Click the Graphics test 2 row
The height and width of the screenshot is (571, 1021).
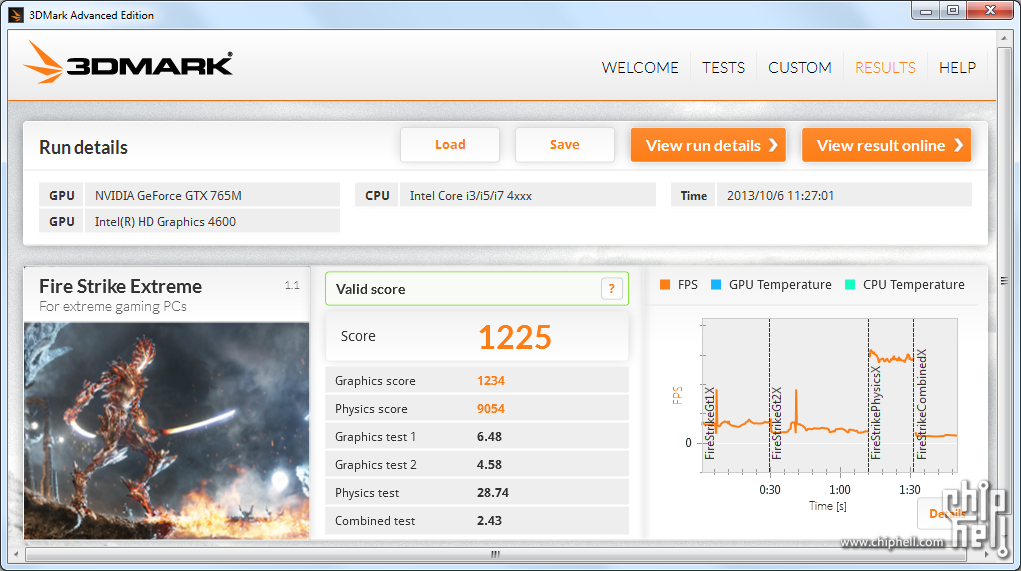(477, 465)
